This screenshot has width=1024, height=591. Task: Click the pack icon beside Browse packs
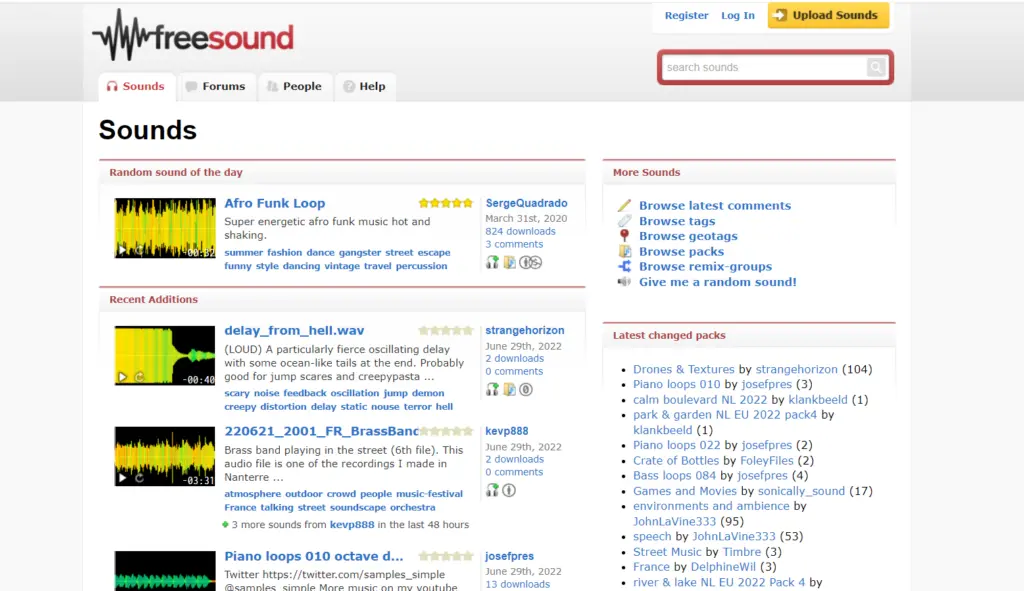[627, 251]
